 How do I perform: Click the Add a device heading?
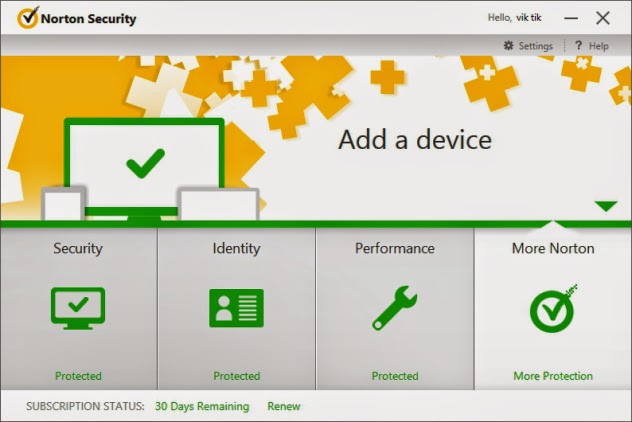pos(415,140)
